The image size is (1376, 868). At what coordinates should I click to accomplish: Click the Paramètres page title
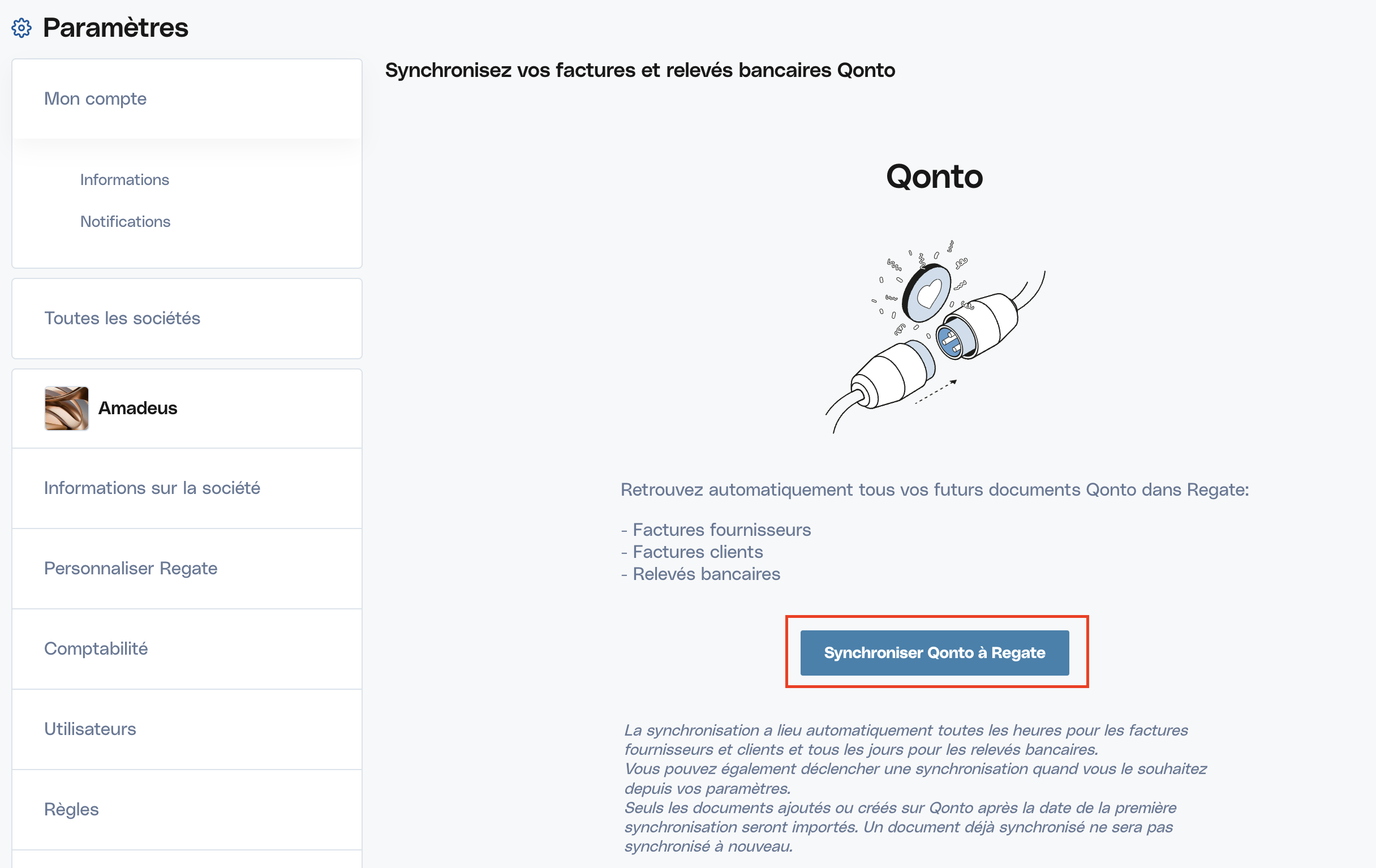coord(115,27)
